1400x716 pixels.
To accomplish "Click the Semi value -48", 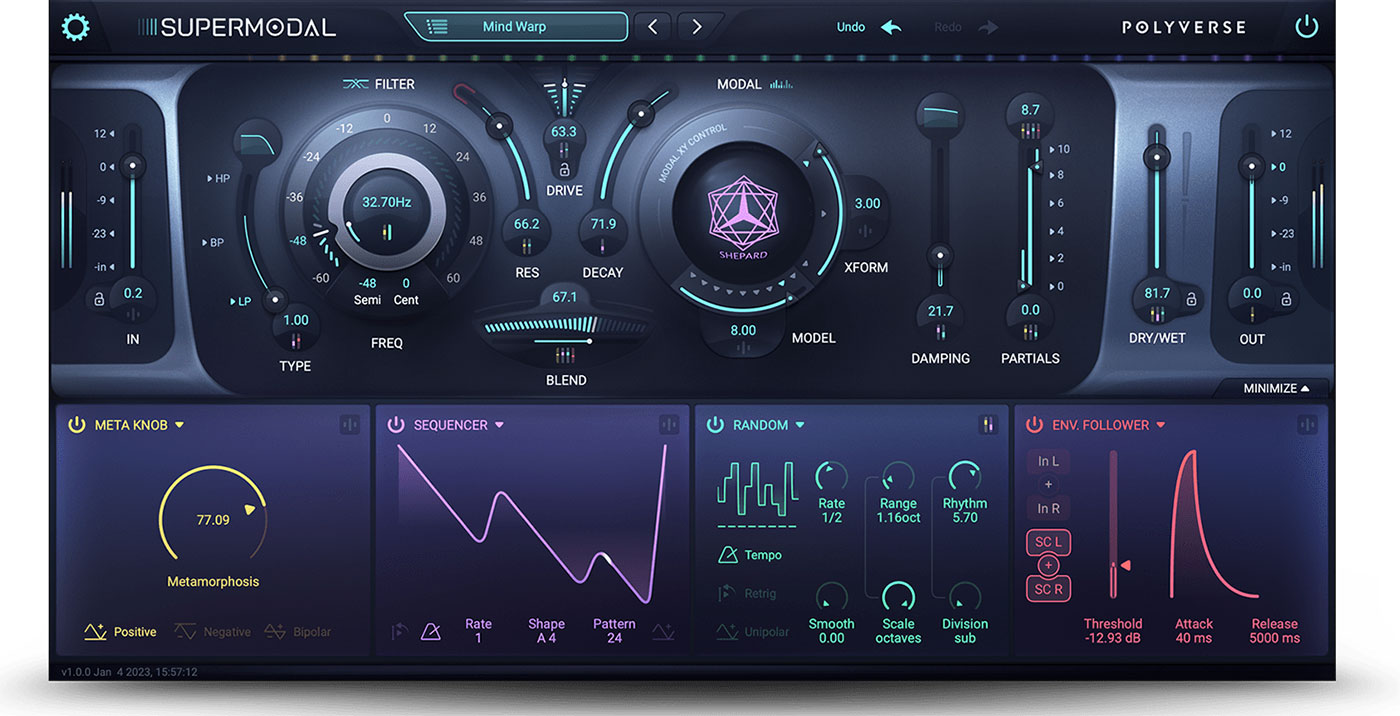I will point(368,283).
